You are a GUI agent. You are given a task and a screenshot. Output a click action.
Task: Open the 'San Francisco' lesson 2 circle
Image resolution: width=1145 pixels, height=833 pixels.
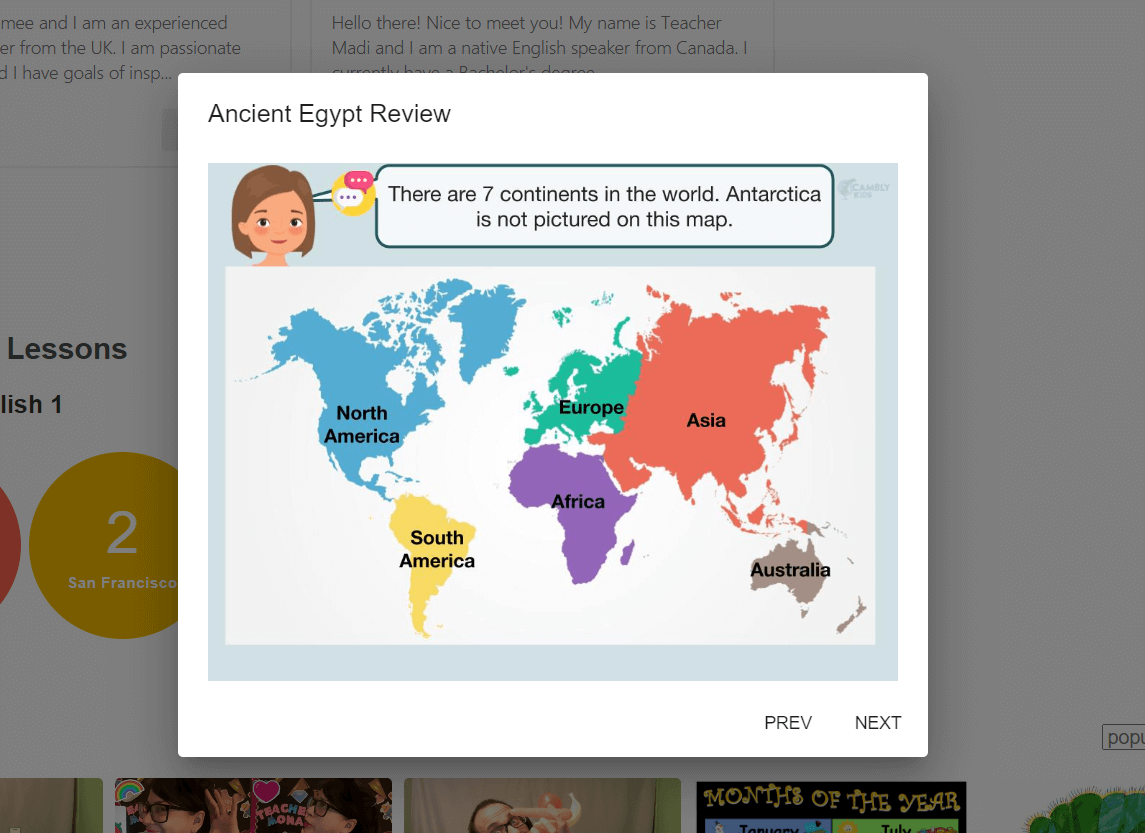(x=104, y=545)
